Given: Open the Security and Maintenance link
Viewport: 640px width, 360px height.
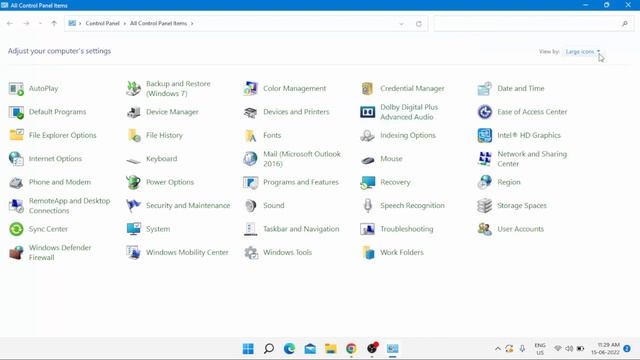Looking at the screenshot, I should tap(188, 206).
